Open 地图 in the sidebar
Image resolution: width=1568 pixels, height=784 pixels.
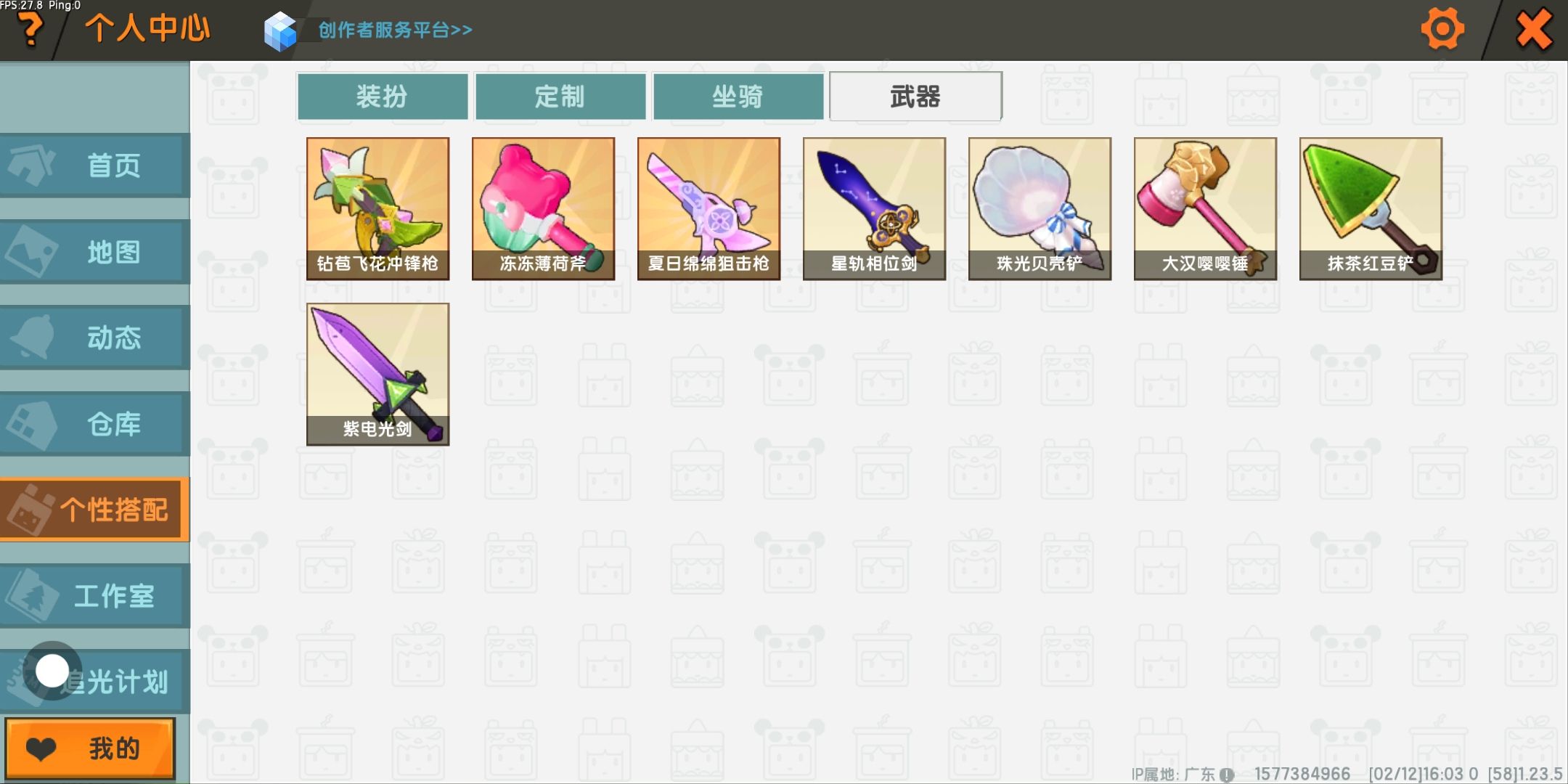pyautogui.click(x=94, y=251)
